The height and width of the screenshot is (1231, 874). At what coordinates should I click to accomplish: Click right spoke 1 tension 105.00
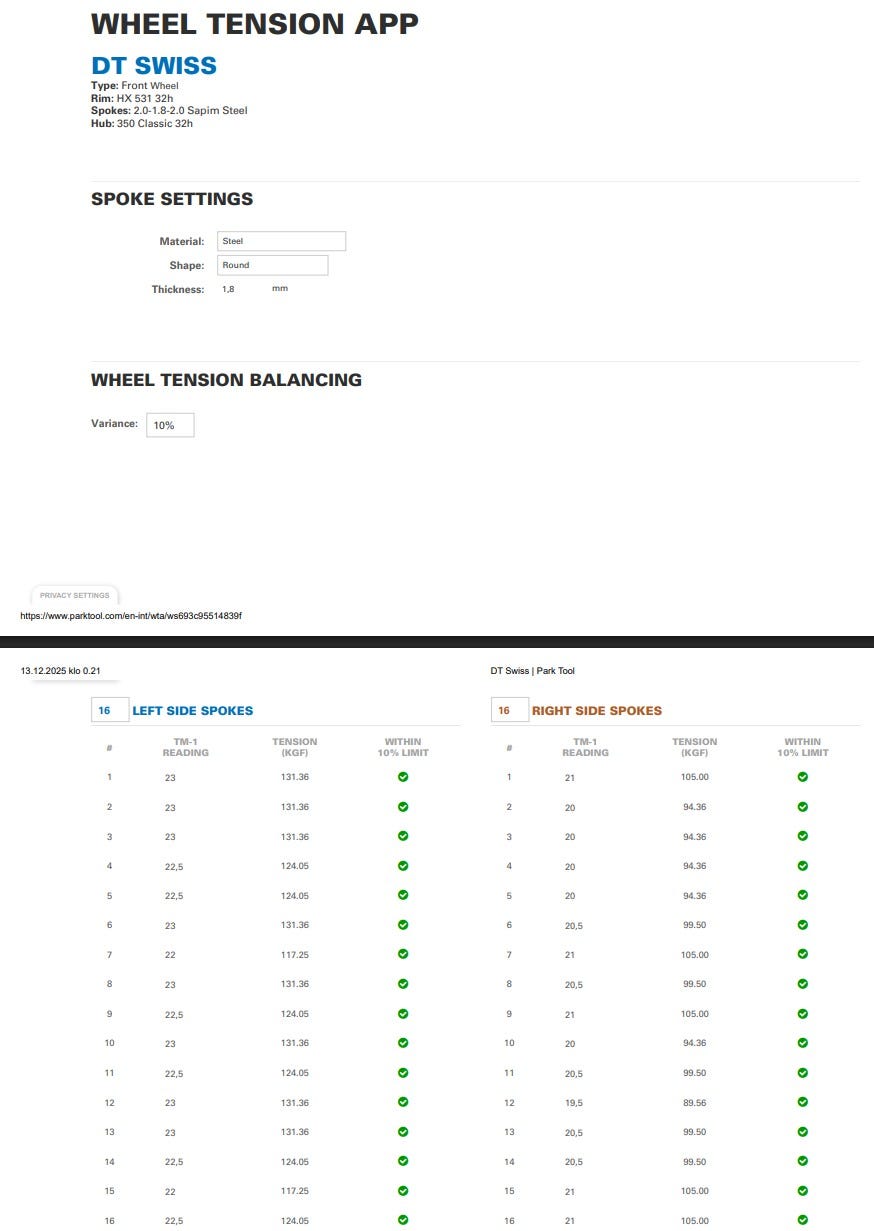click(x=695, y=777)
